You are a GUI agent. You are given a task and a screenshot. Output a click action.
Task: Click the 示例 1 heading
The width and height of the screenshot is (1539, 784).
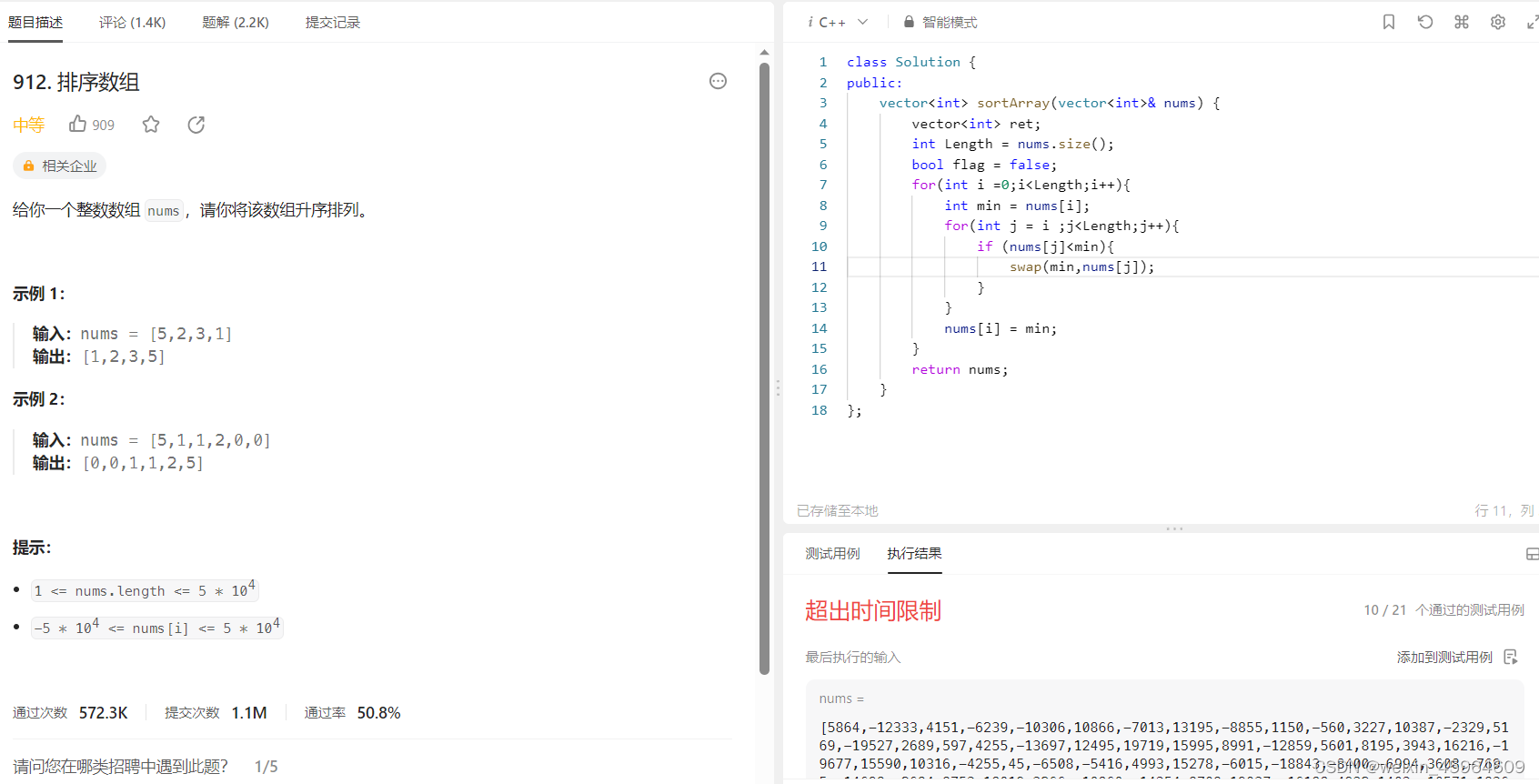pos(39,294)
